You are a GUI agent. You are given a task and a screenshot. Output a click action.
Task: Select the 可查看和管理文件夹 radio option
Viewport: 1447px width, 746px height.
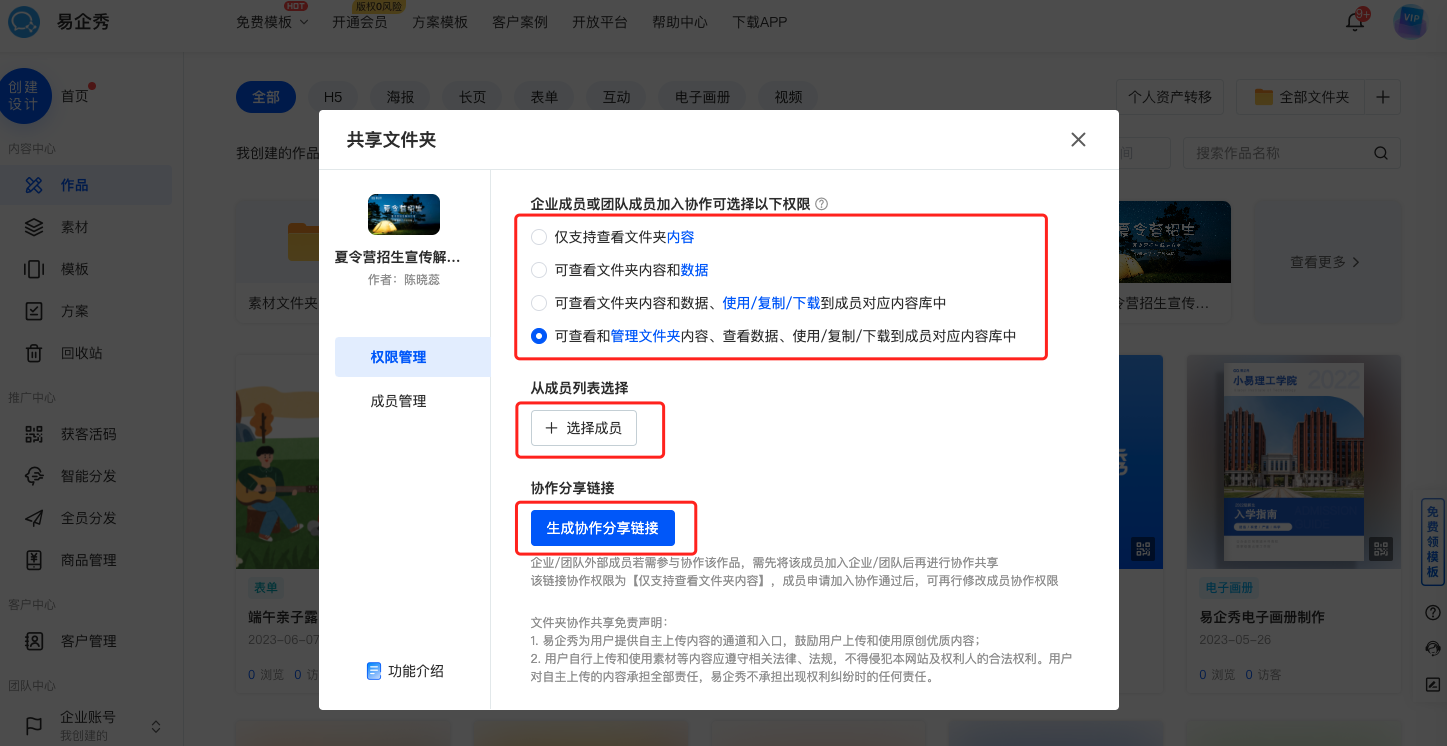click(x=539, y=336)
